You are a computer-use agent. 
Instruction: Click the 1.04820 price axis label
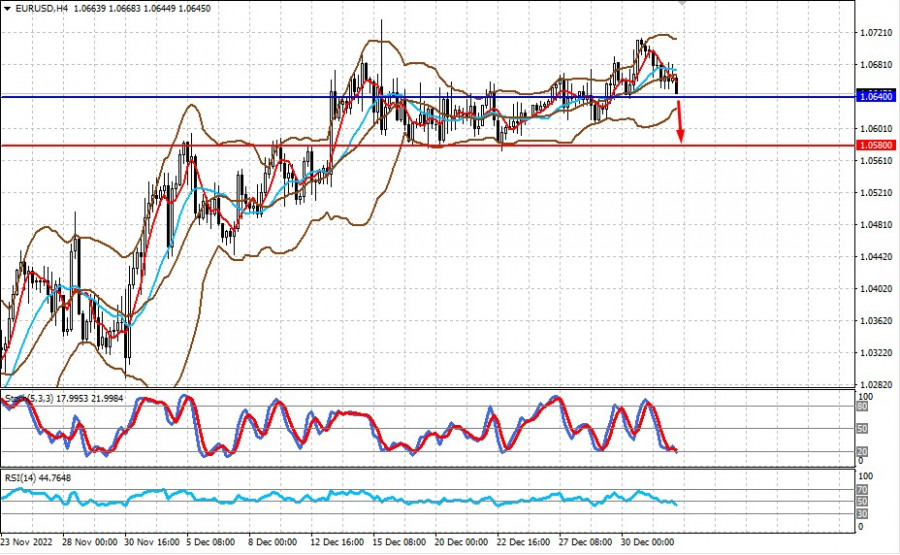873,225
